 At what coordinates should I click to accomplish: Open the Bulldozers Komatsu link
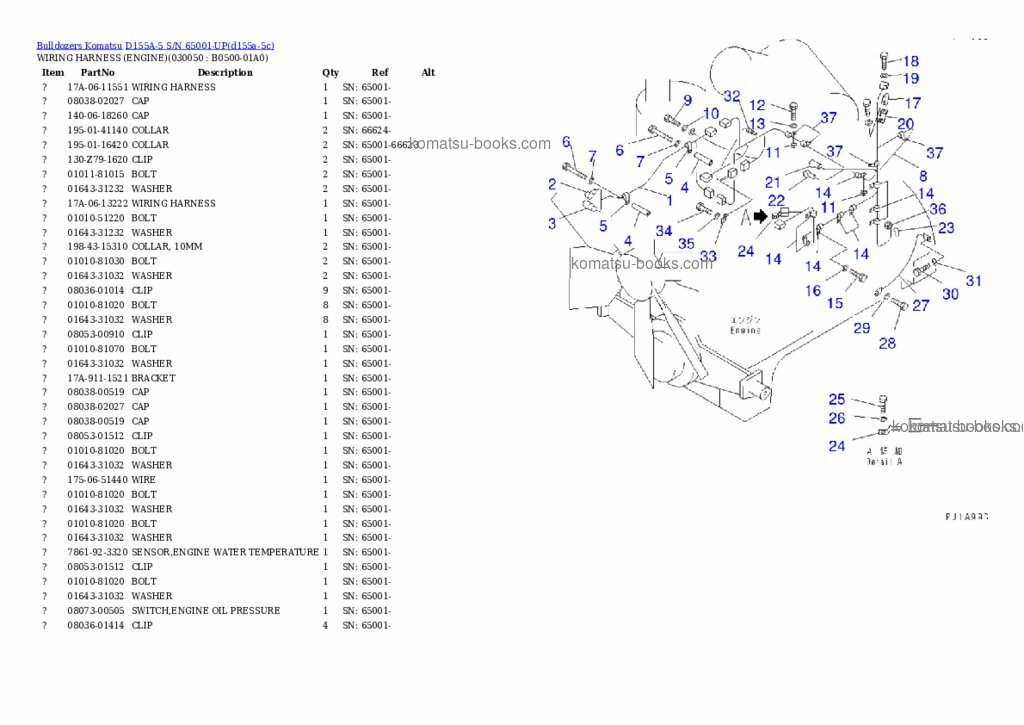pyautogui.click(x=79, y=46)
